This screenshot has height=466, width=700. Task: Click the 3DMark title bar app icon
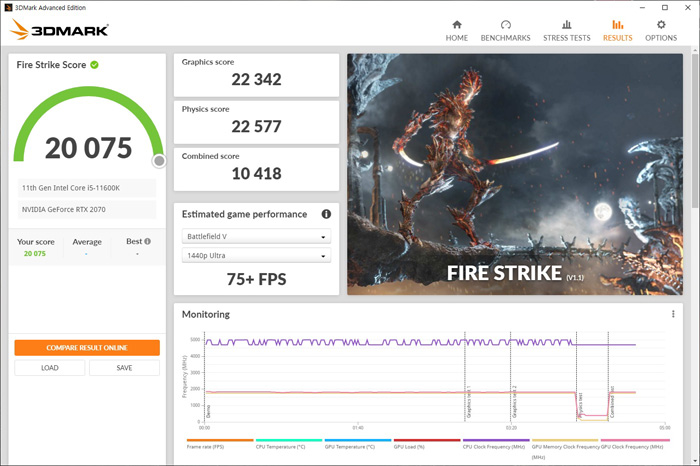click(8, 8)
